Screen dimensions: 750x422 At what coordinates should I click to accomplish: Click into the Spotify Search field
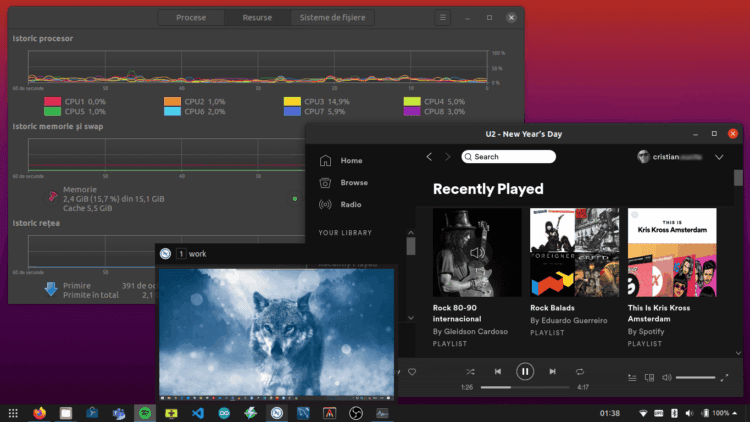point(508,157)
